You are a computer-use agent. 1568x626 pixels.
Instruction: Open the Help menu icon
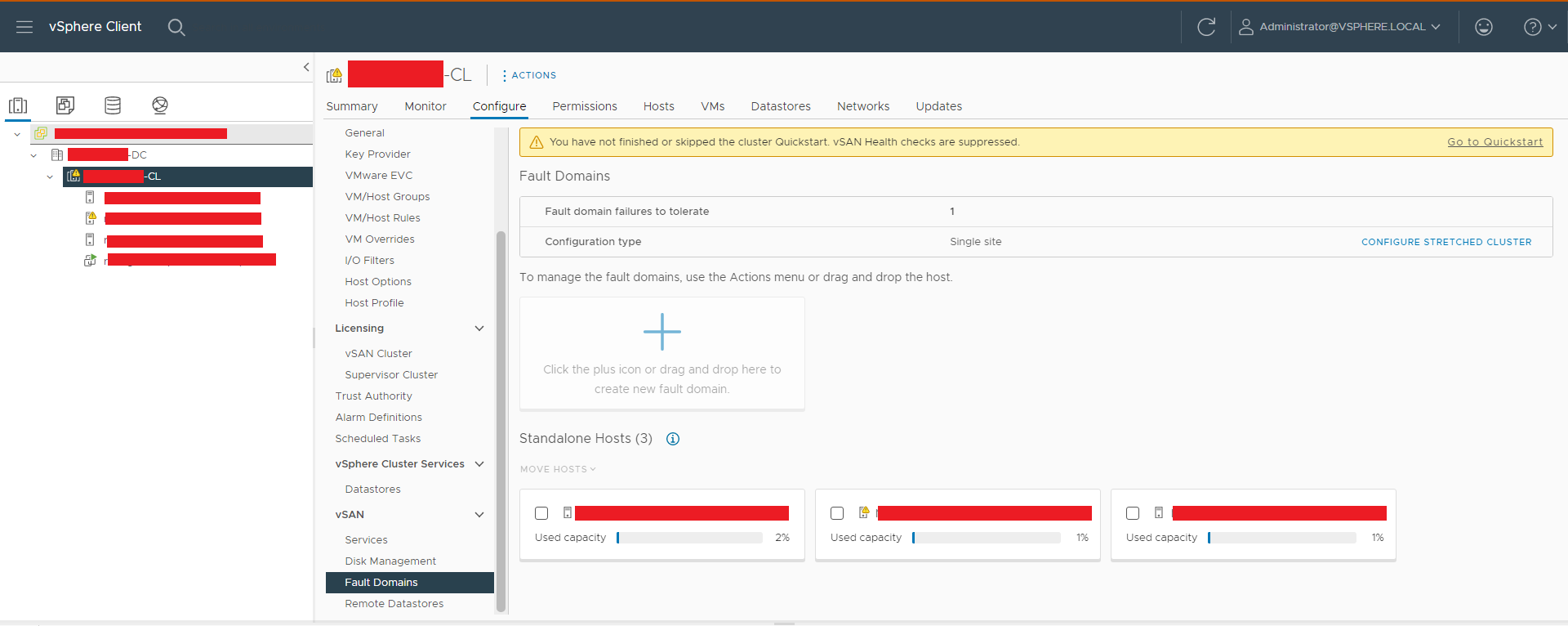[x=1533, y=27]
